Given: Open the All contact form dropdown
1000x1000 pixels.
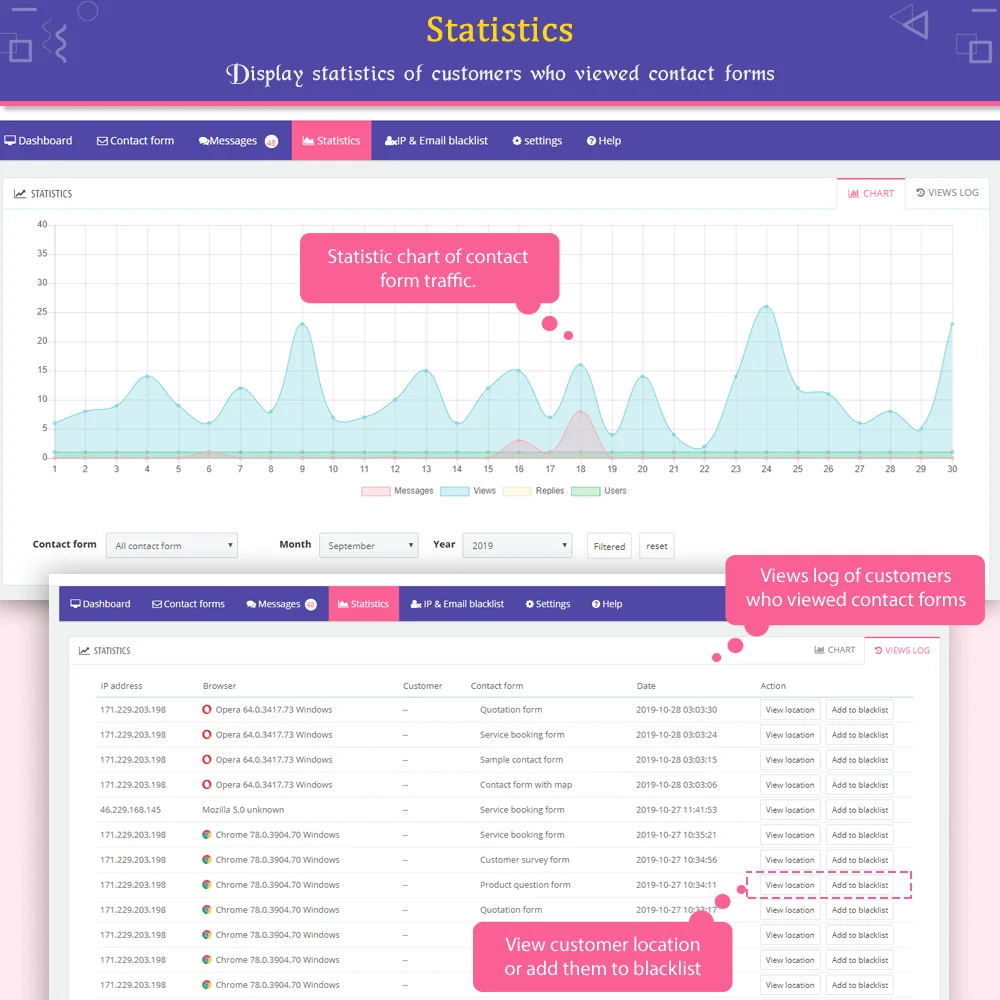Looking at the screenshot, I should coord(171,545).
